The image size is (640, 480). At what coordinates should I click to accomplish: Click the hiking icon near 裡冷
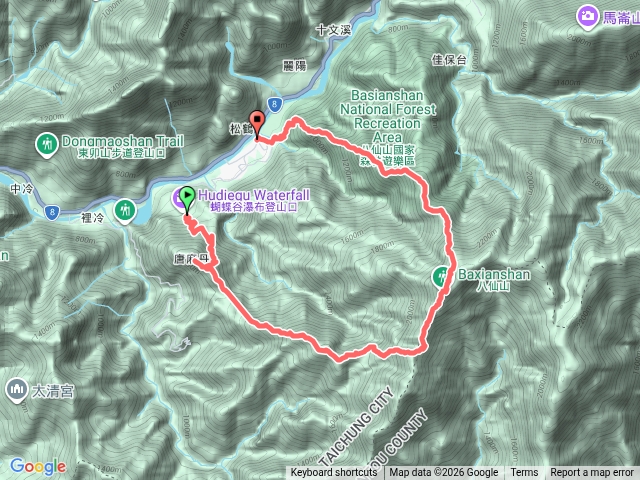125,211
